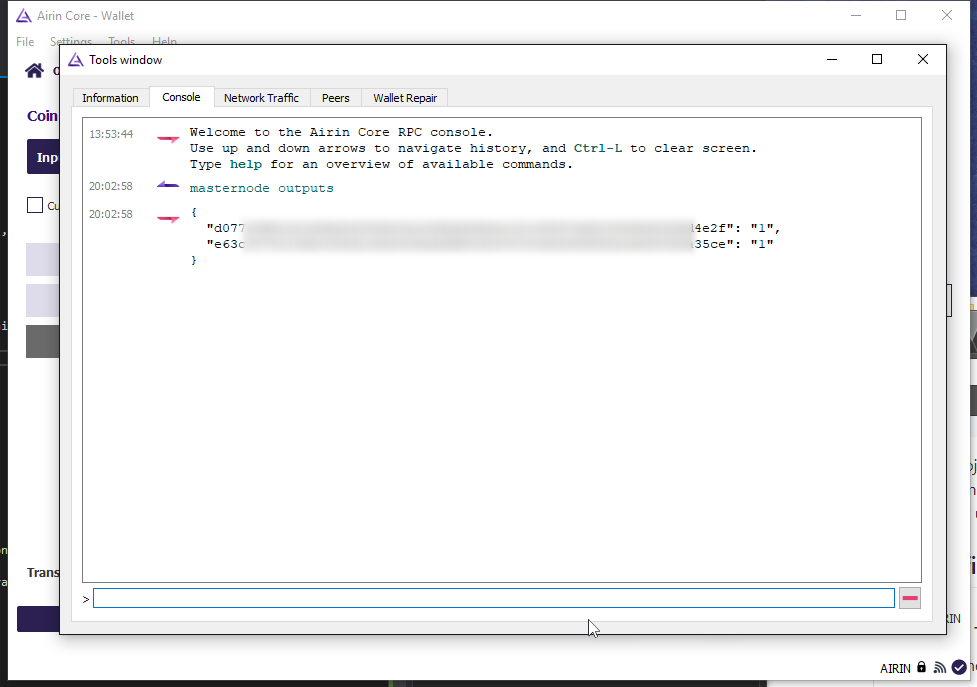977x687 pixels.
Task: Click the Airin logo in Tools window title
Action: coord(76,60)
